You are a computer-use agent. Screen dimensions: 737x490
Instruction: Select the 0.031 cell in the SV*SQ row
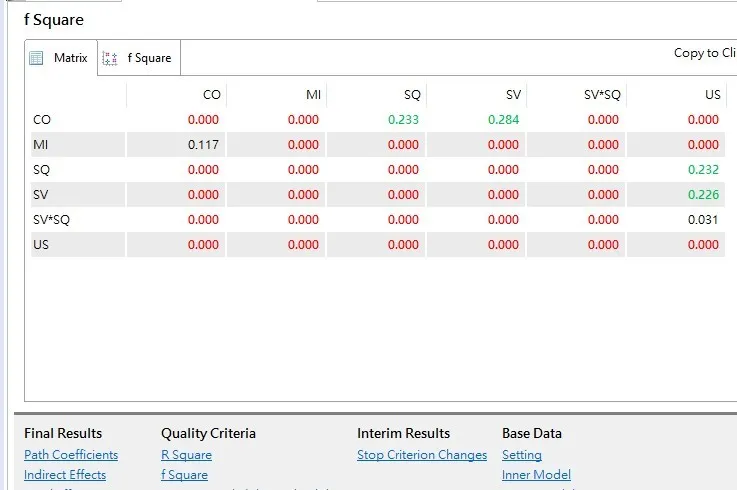(703, 220)
